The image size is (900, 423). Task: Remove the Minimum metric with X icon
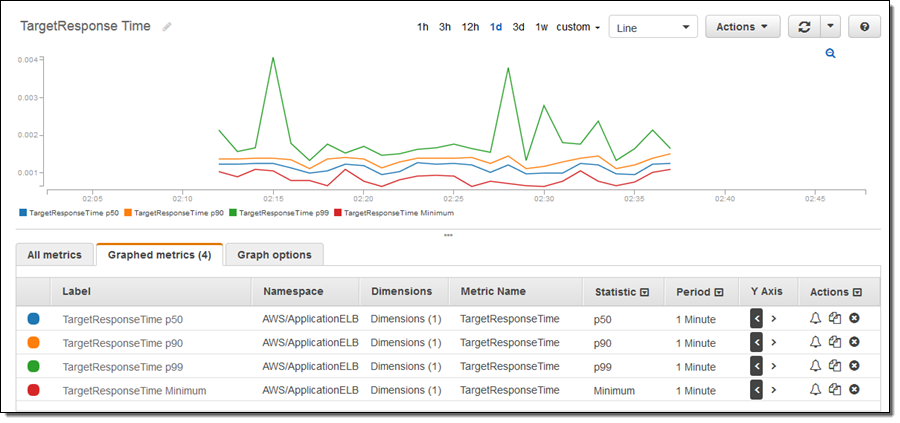pos(854,390)
